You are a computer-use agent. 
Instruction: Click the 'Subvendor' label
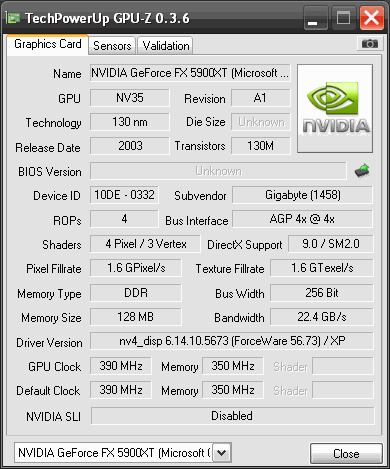coord(200,196)
